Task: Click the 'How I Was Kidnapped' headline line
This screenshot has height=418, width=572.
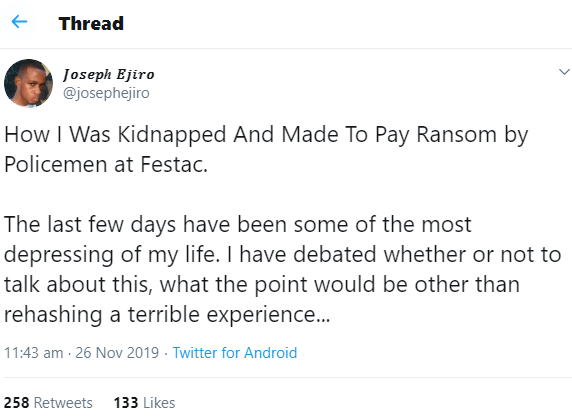Action: (x=266, y=135)
